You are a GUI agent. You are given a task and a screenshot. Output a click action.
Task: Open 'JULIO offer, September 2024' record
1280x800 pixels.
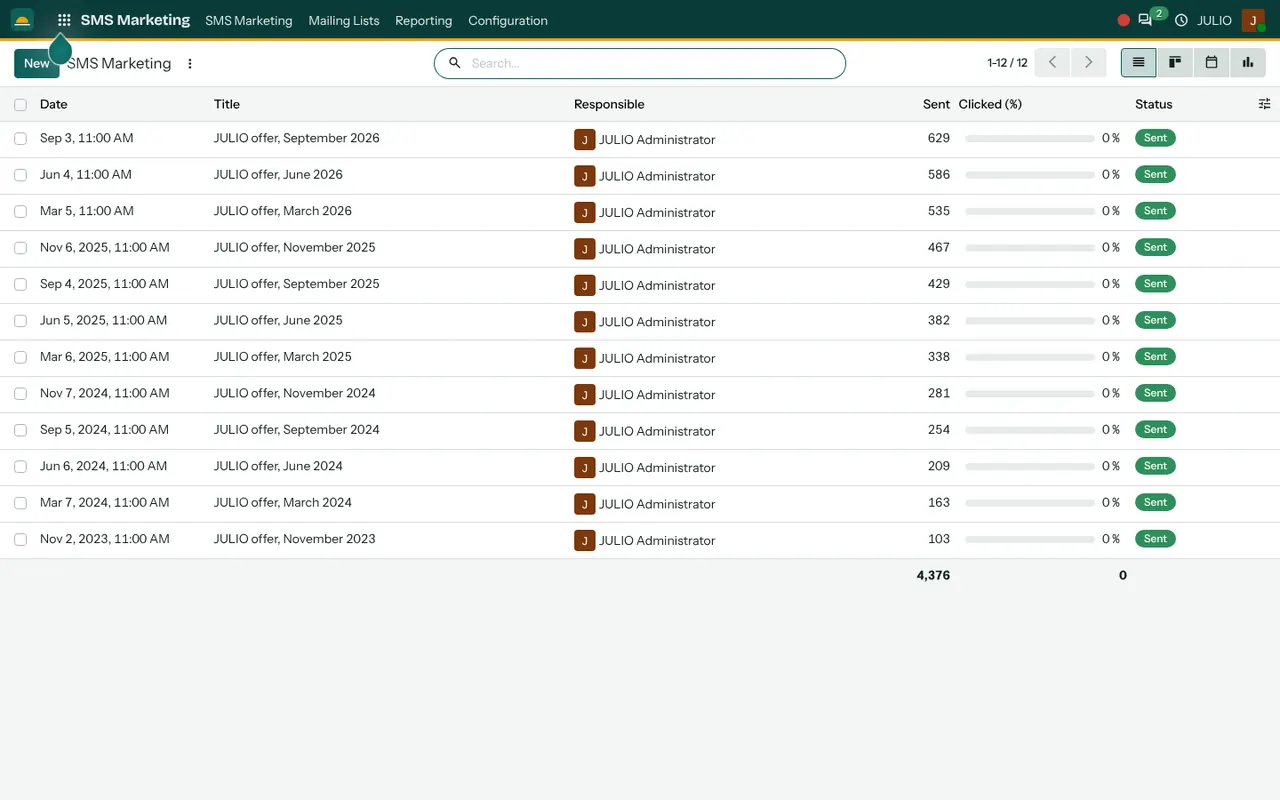(297, 430)
